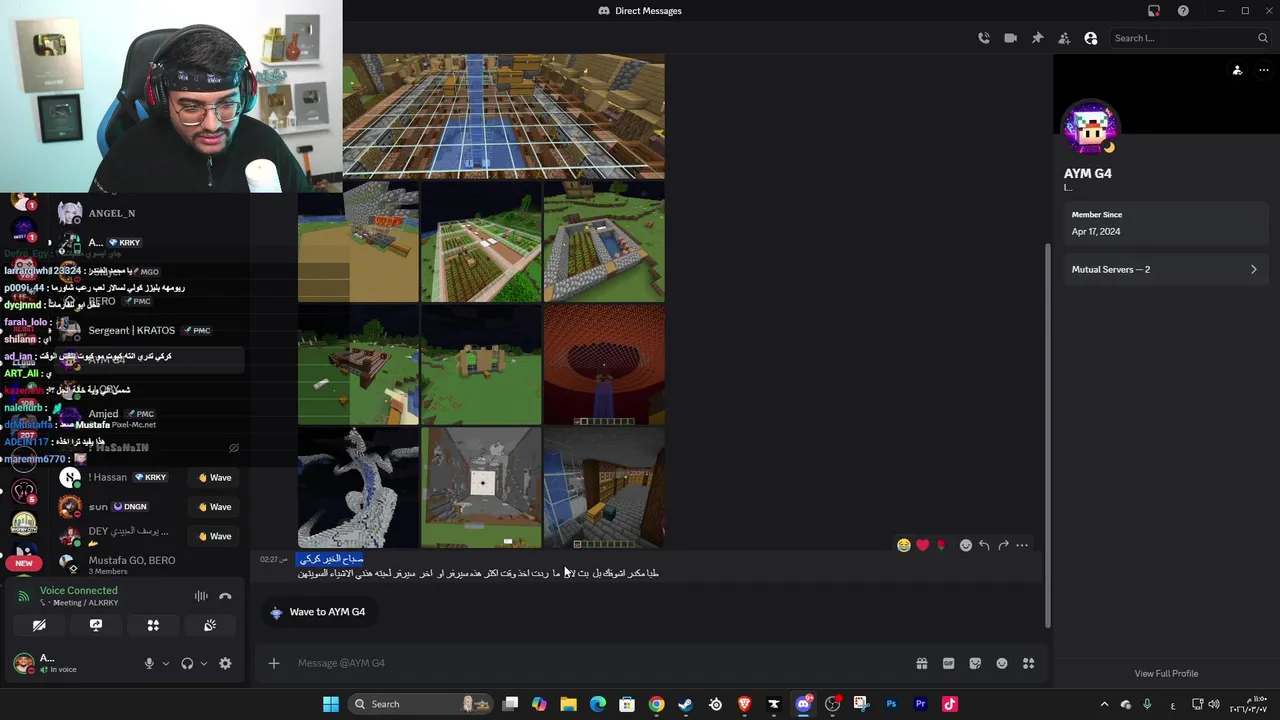1280x720 pixels.
Task: Wave at ! Hassan
Action: (215, 478)
